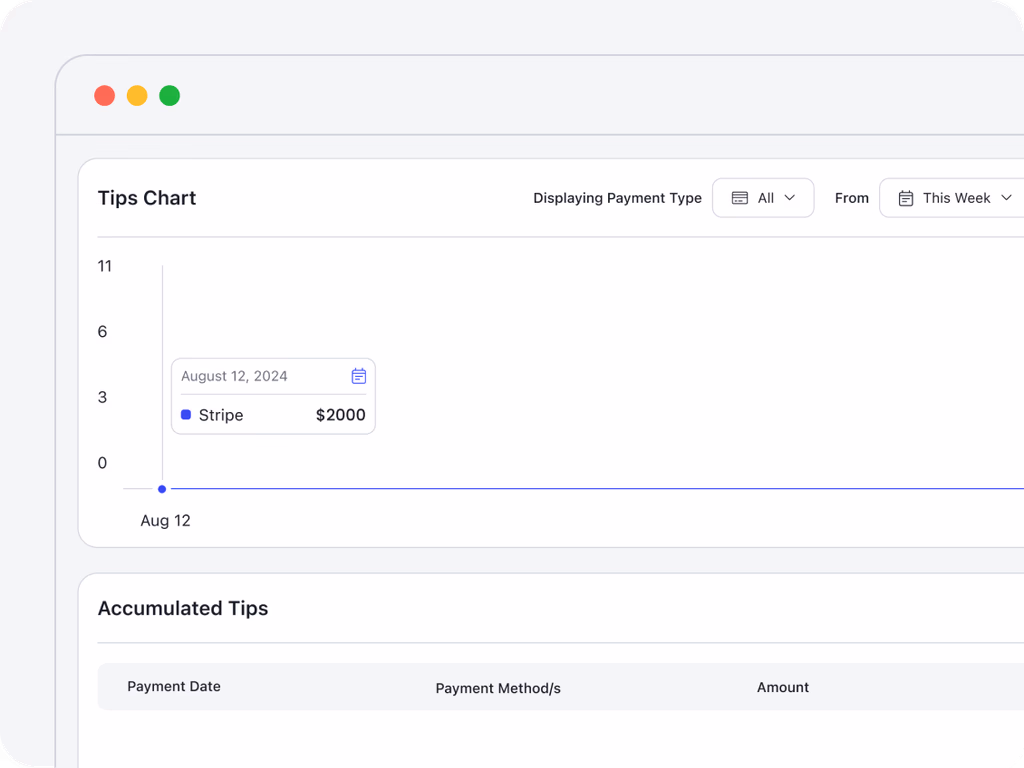Image resolution: width=1024 pixels, height=768 pixels.
Task: Click the blue Stripe legend swatch
Action: (186, 415)
